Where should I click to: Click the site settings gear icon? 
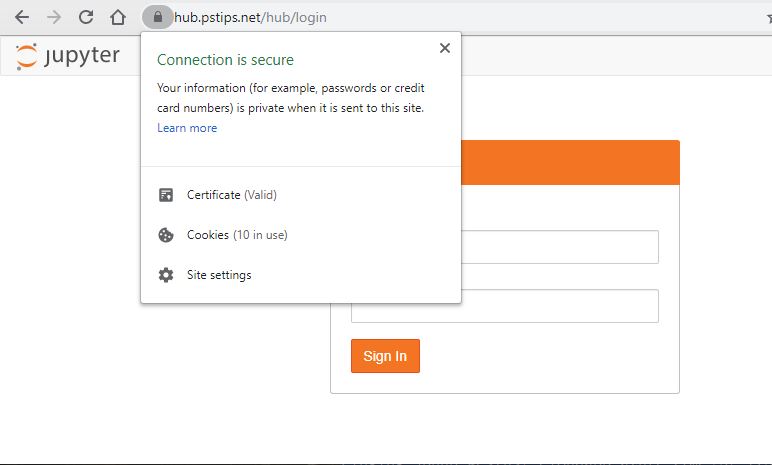(166, 275)
